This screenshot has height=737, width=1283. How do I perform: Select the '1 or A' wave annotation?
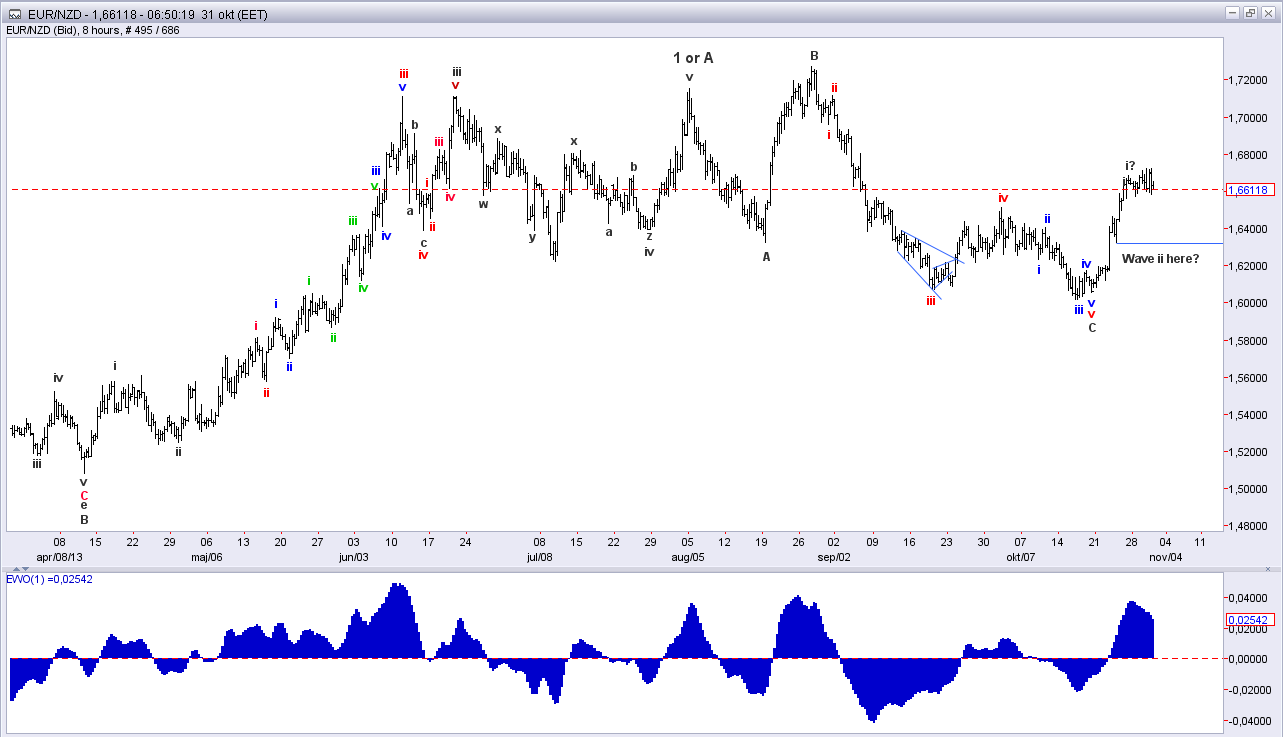[693, 58]
